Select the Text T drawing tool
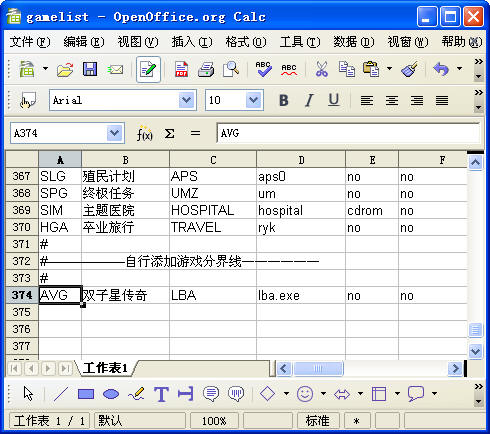 [x=161, y=394]
